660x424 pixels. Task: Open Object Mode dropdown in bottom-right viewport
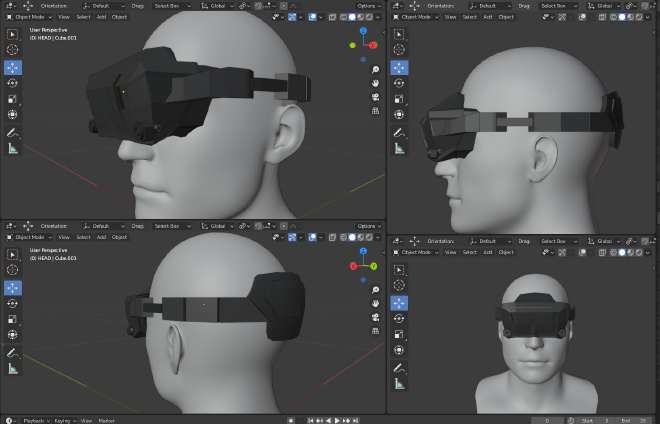pos(417,252)
